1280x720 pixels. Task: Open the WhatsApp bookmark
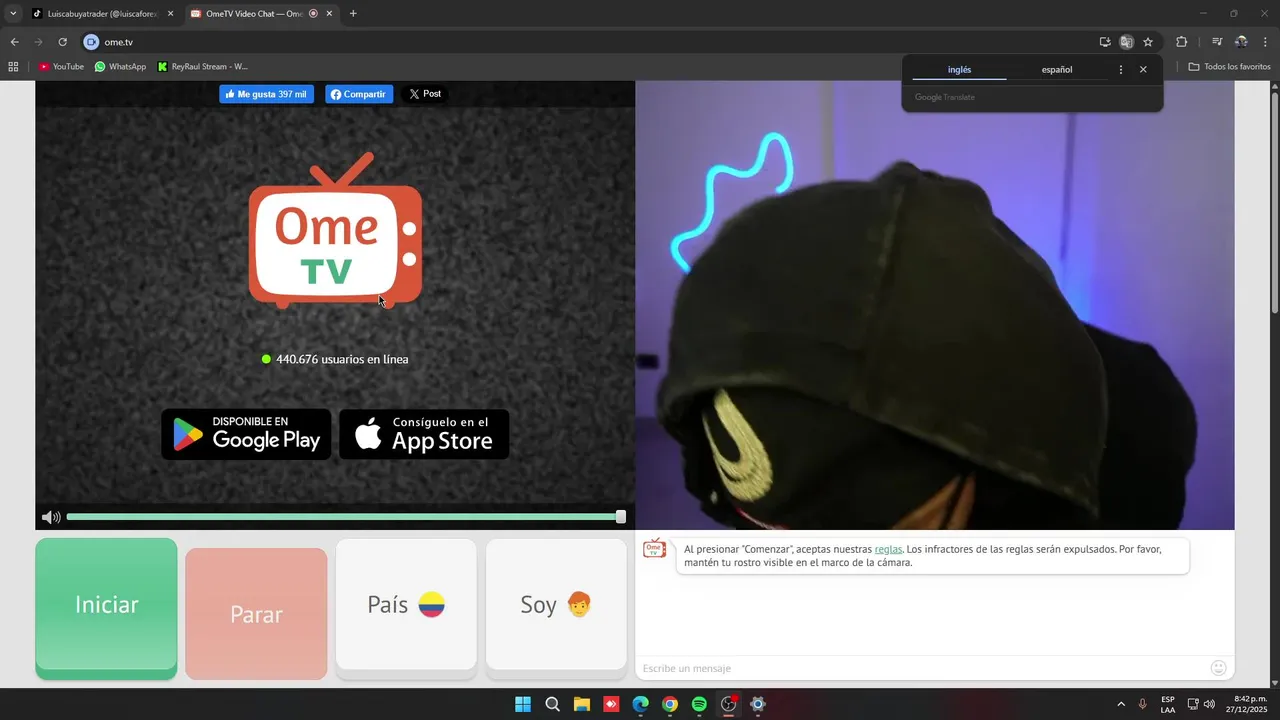coord(120,67)
